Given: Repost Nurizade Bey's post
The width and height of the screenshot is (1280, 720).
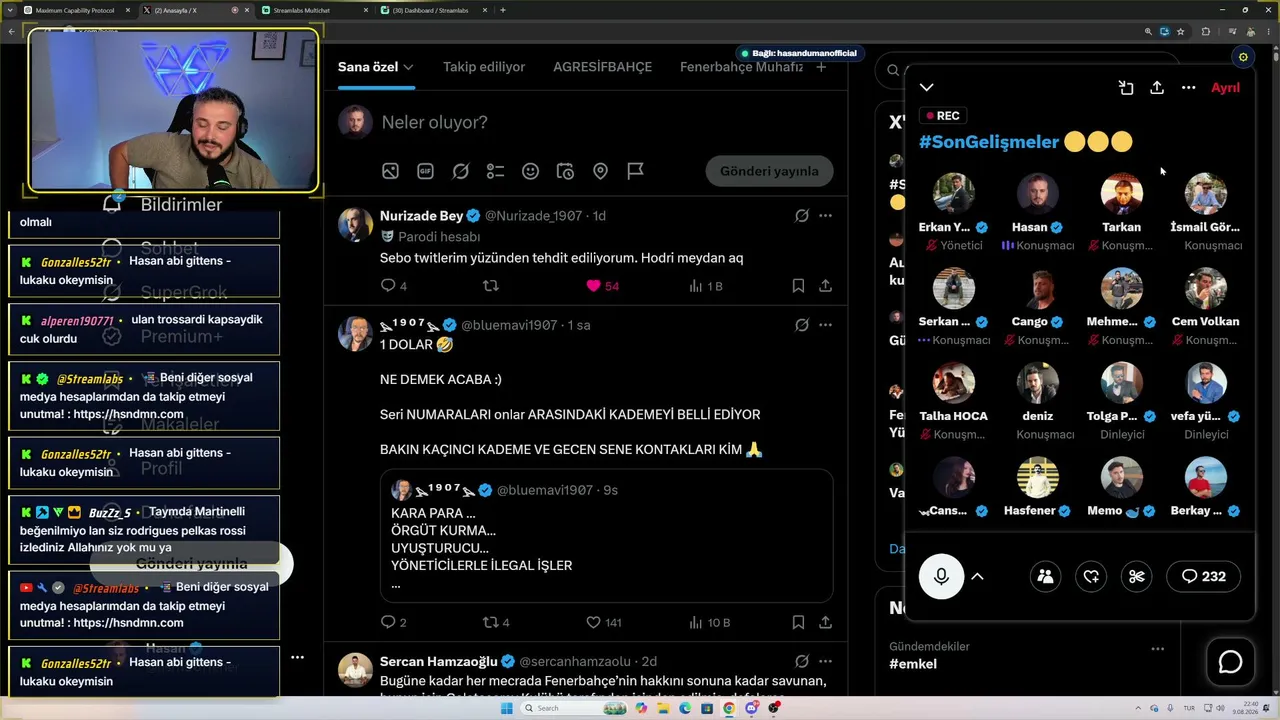Looking at the screenshot, I should [490, 286].
